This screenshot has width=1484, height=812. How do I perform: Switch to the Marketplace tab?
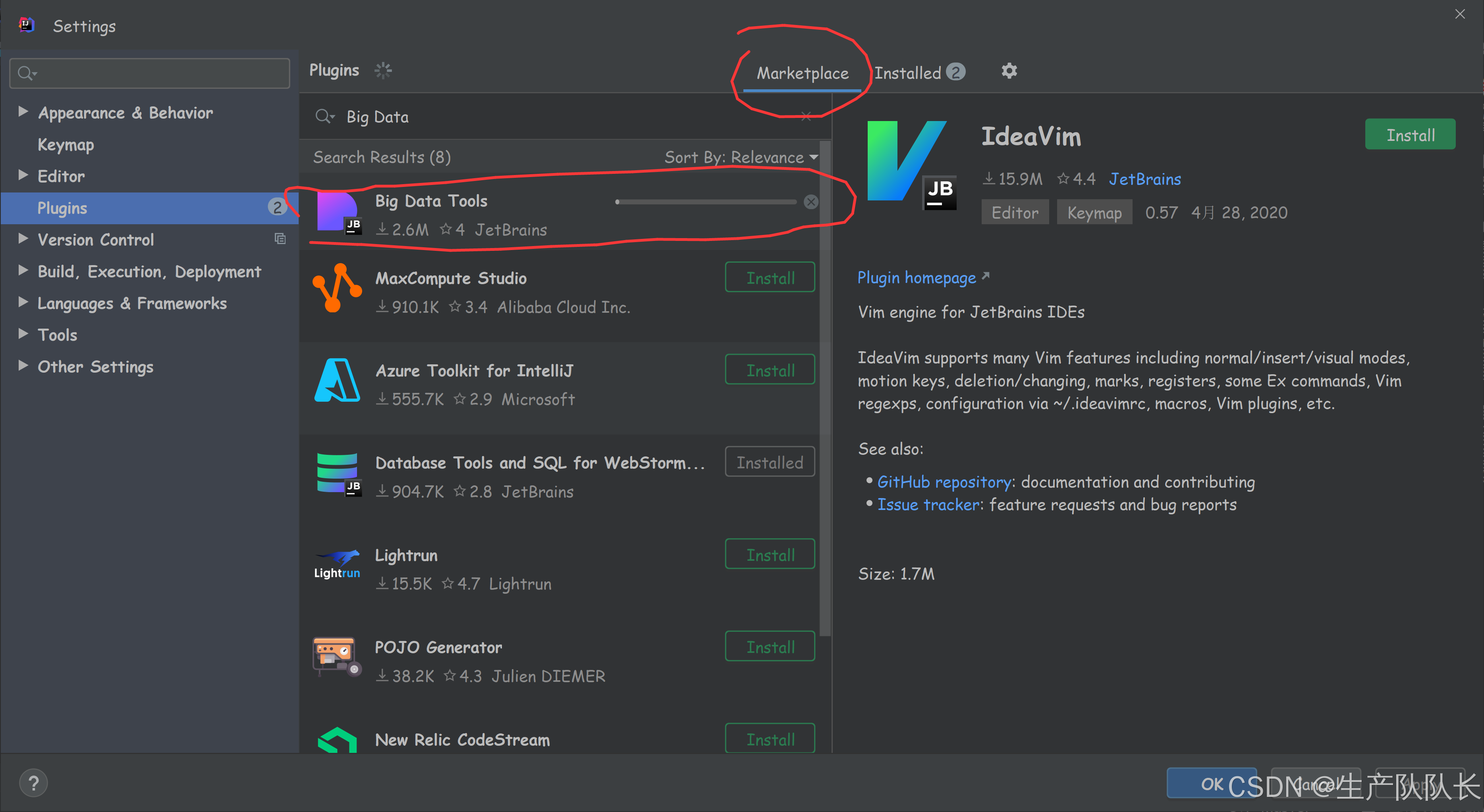pyautogui.click(x=802, y=73)
